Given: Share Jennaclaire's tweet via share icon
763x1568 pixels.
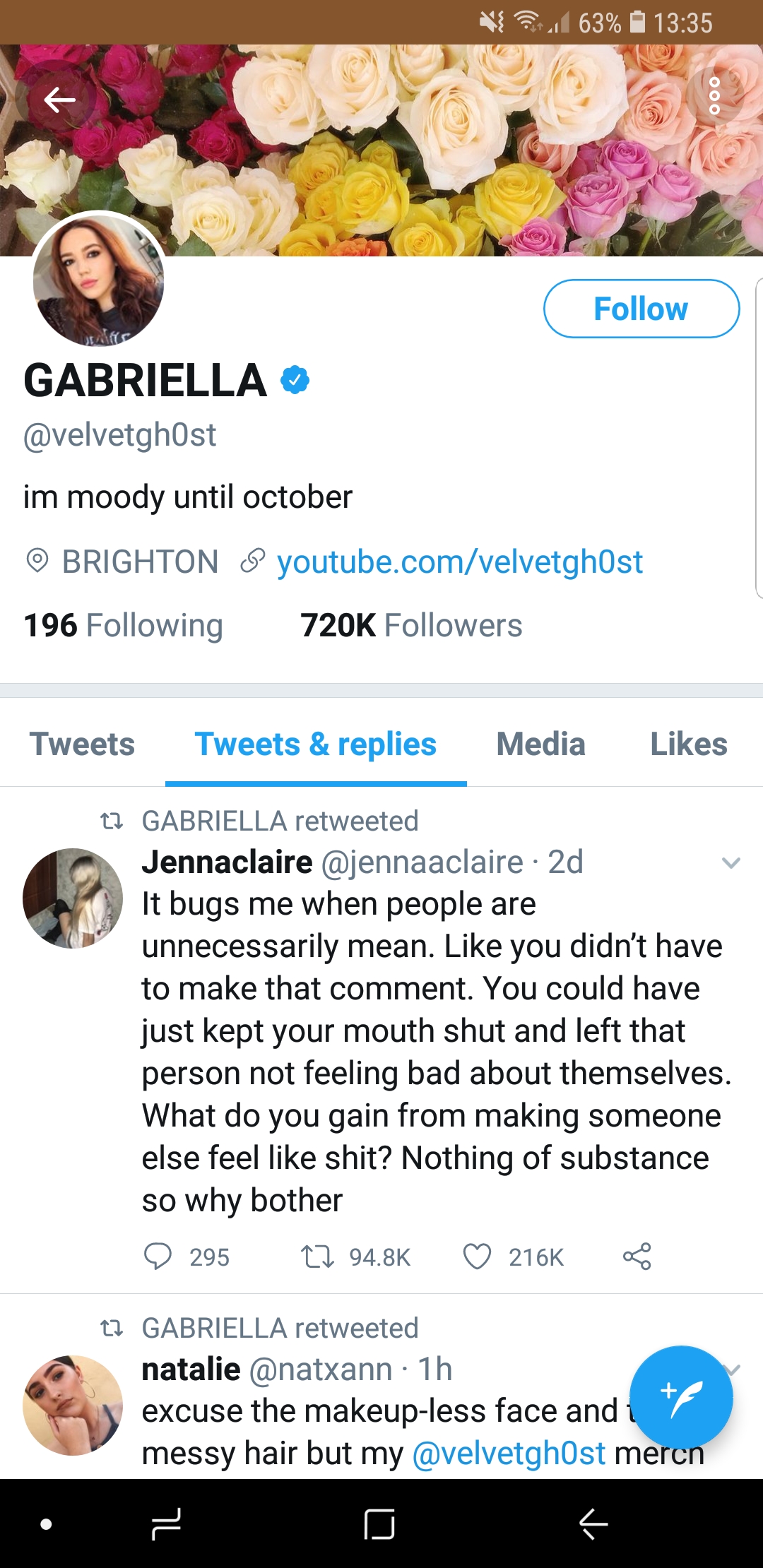Looking at the screenshot, I should tap(637, 1257).
